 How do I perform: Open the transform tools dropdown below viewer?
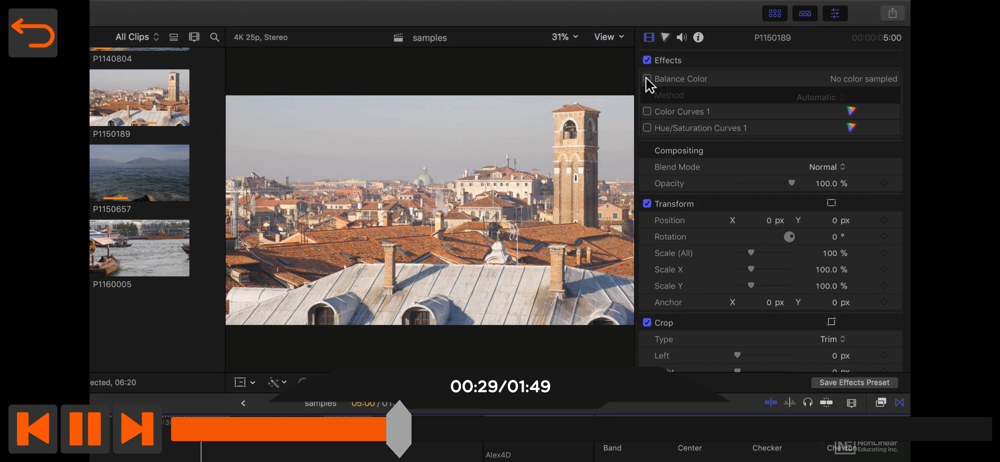click(x=245, y=382)
